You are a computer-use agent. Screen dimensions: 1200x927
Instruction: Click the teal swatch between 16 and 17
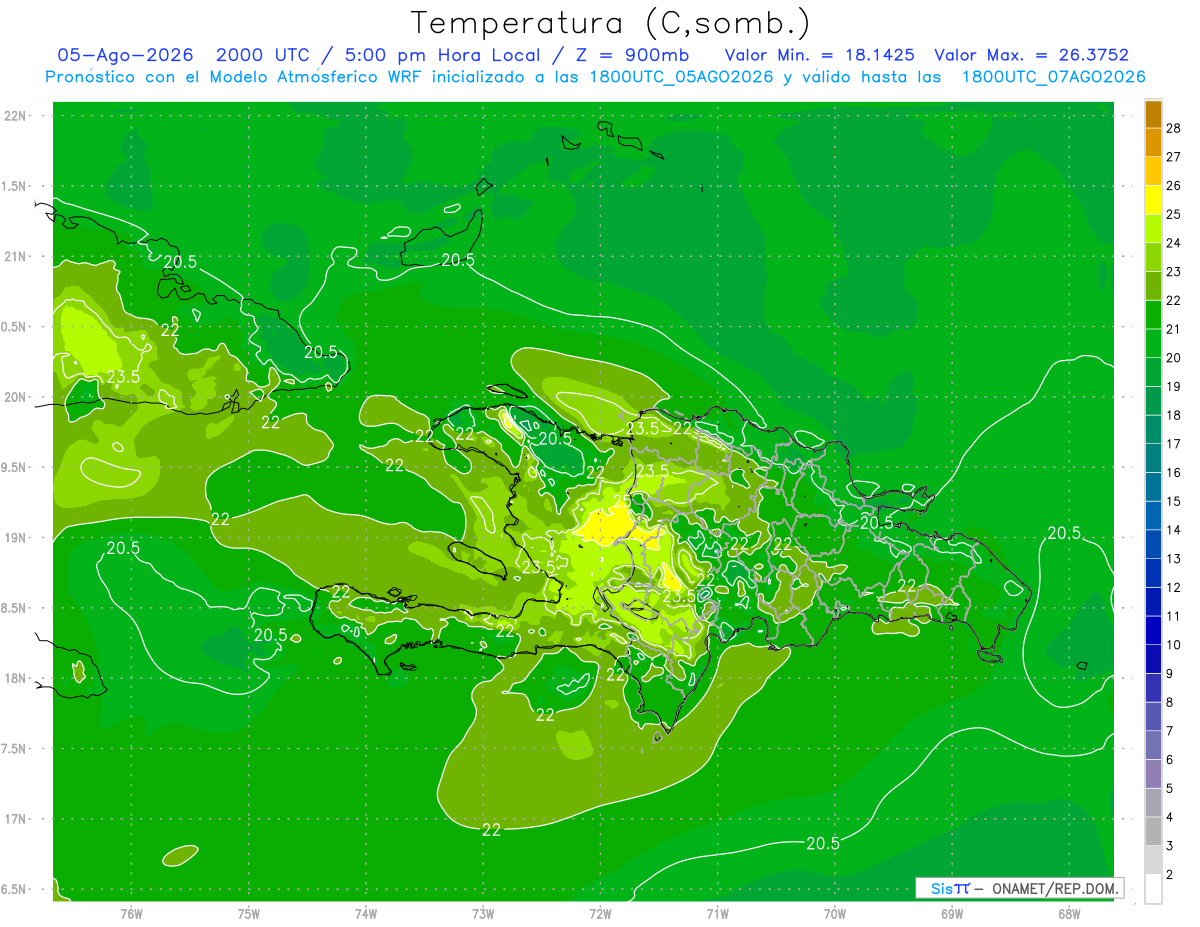[1153, 458]
